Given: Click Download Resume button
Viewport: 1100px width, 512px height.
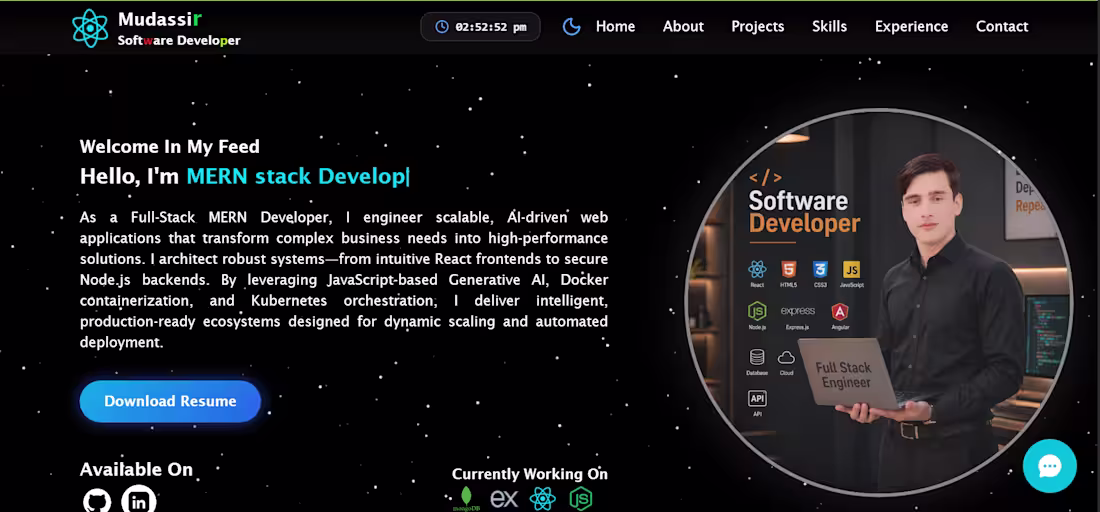Looking at the screenshot, I should pos(170,401).
